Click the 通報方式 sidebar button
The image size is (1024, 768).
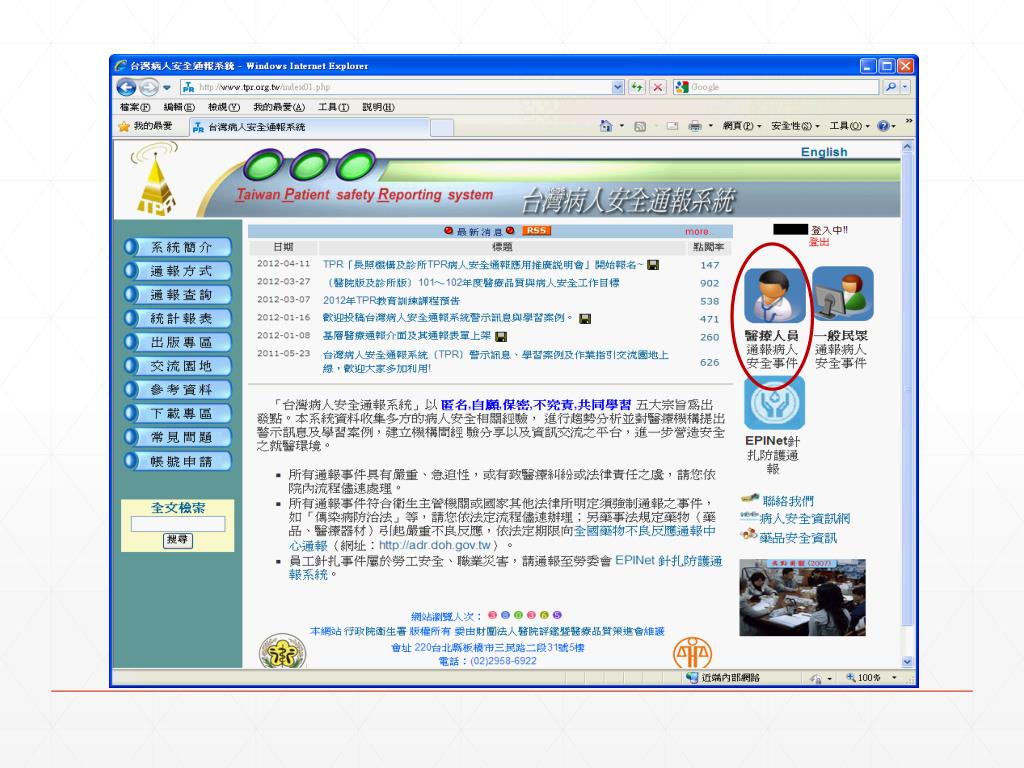point(178,271)
